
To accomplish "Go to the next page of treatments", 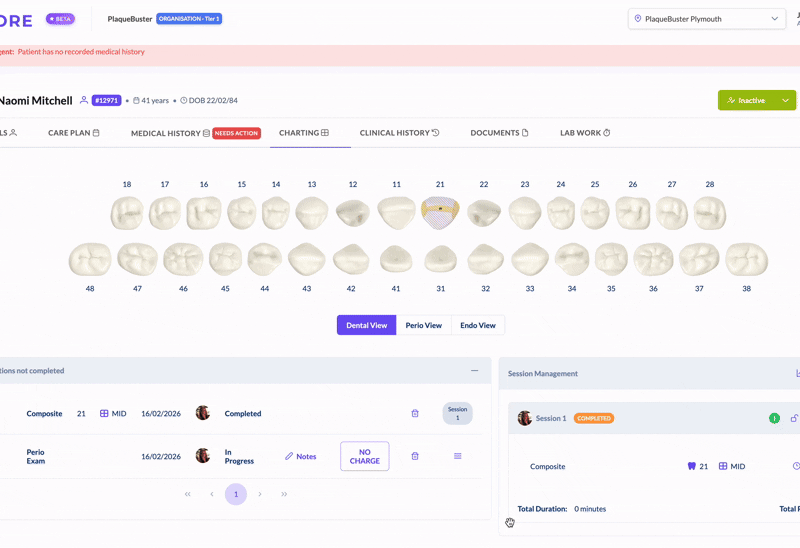I will point(260,494).
